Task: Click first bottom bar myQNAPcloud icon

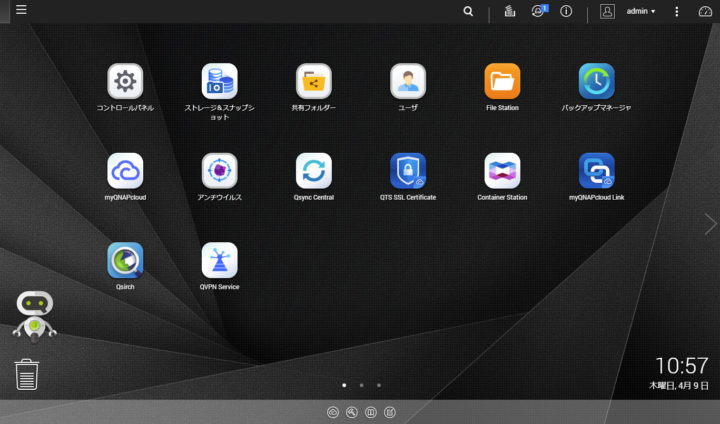Action: point(333,413)
